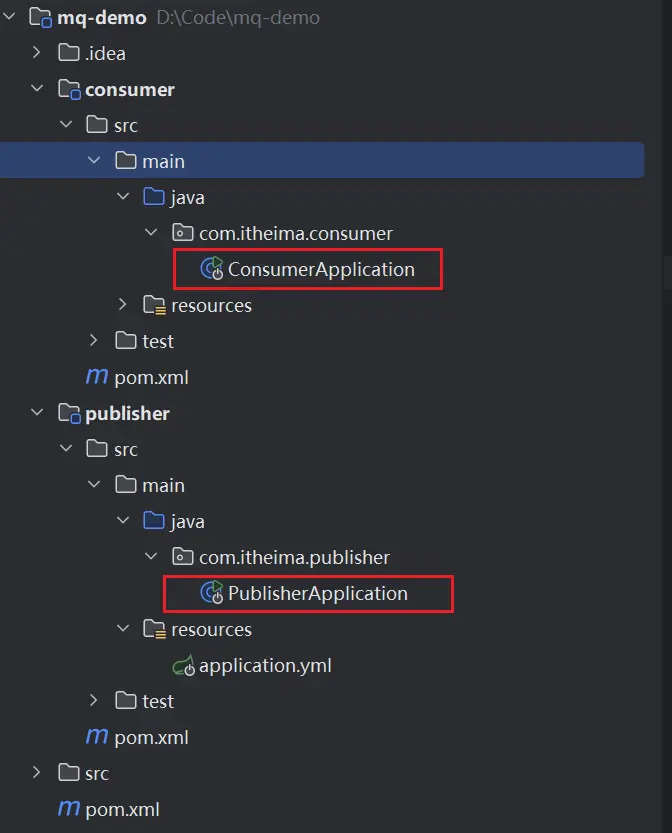Select the src folder under publisher
This screenshot has height=833, width=672.
125,449
